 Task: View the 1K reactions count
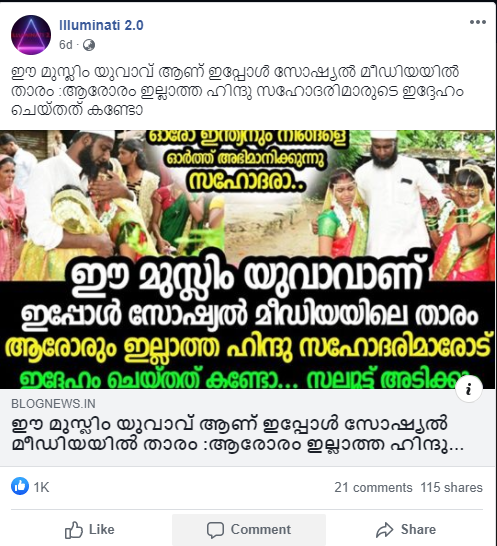(41, 487)
